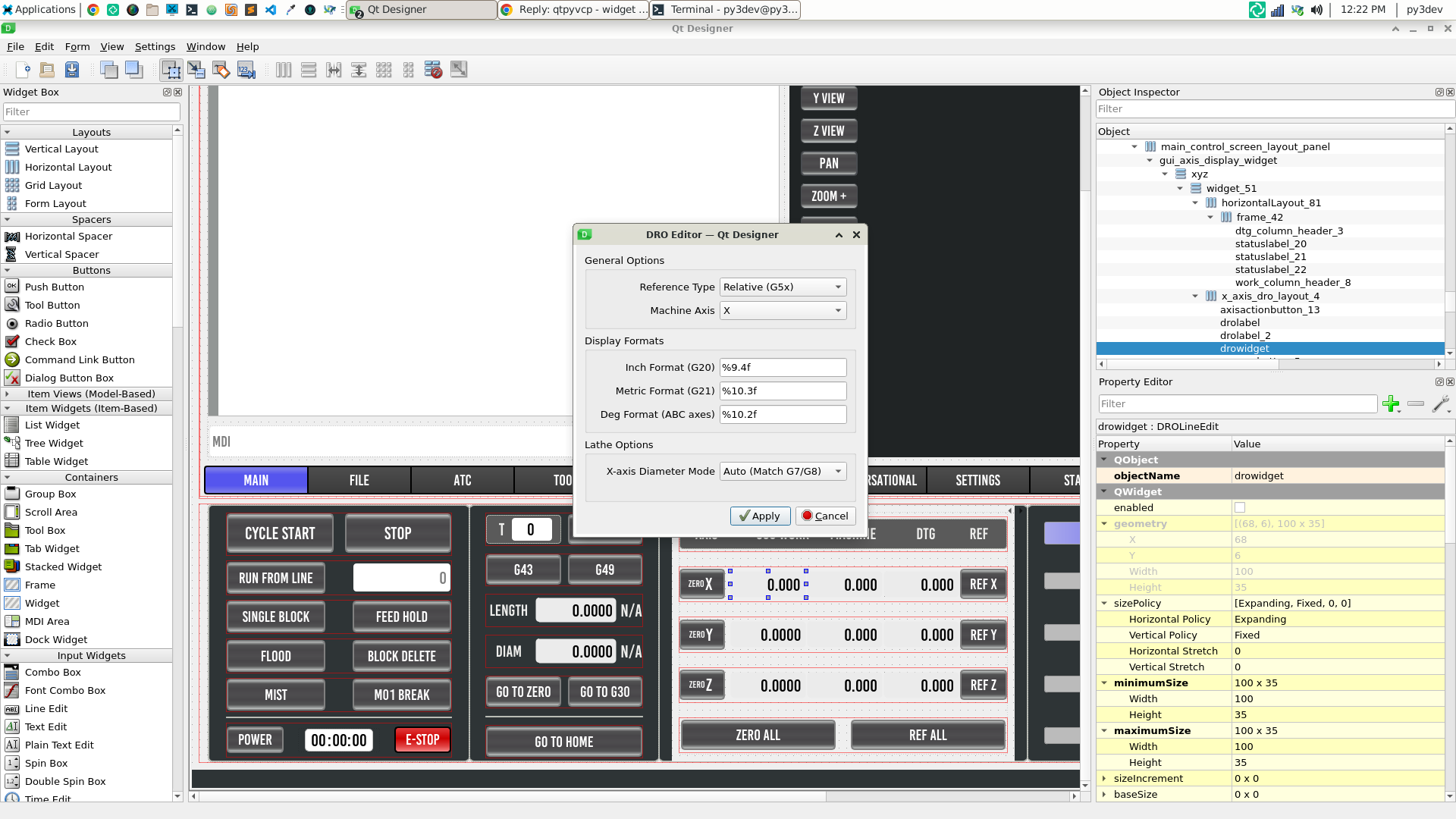The width and height of the screenshot is (1456, 819).
Task: Collapse x_axis_dro_layout_4 tree node
Action: coord(1195,297)
